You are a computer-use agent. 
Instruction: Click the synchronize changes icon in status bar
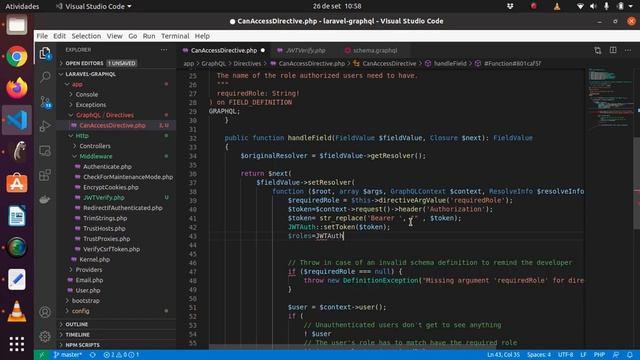(x=93, y=355)
